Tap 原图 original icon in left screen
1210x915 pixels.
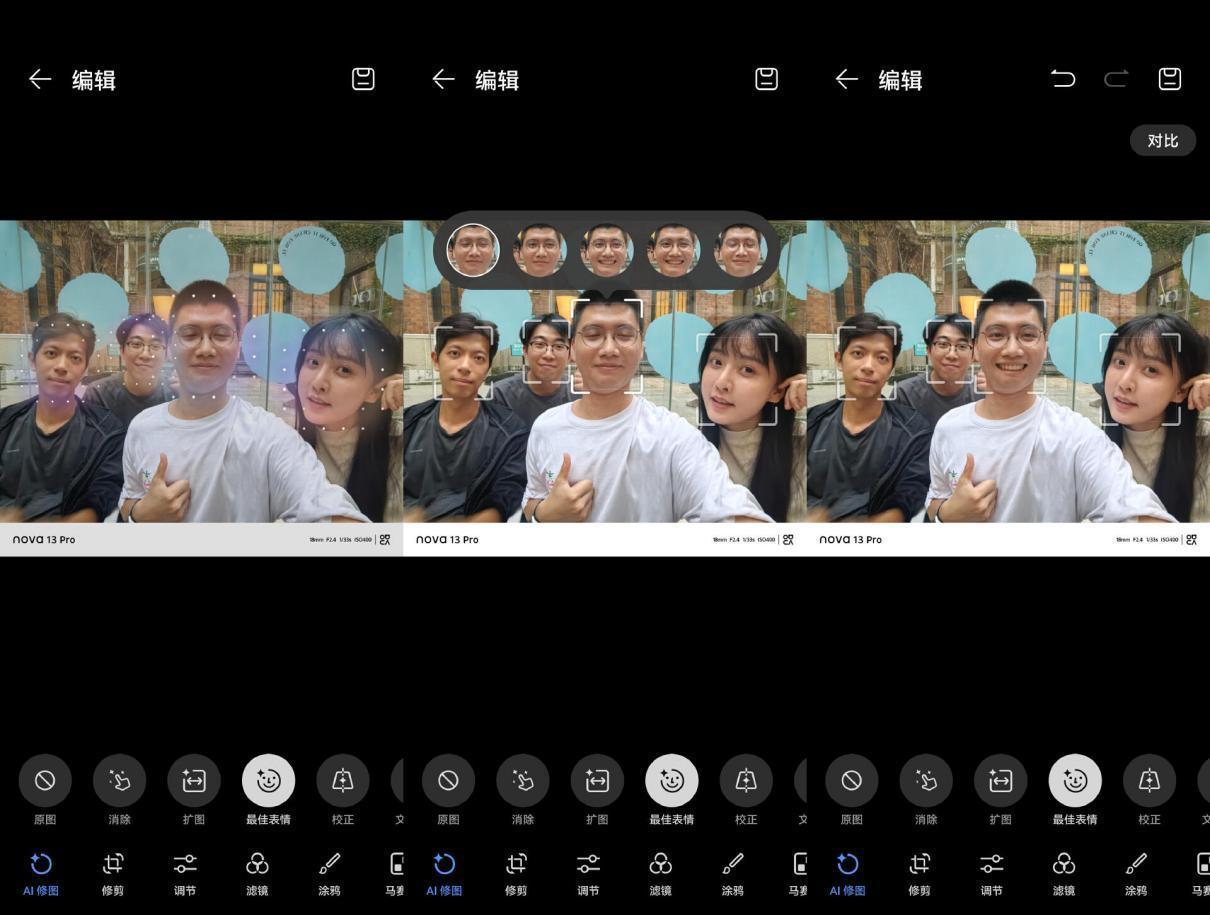tap(45, 781)
